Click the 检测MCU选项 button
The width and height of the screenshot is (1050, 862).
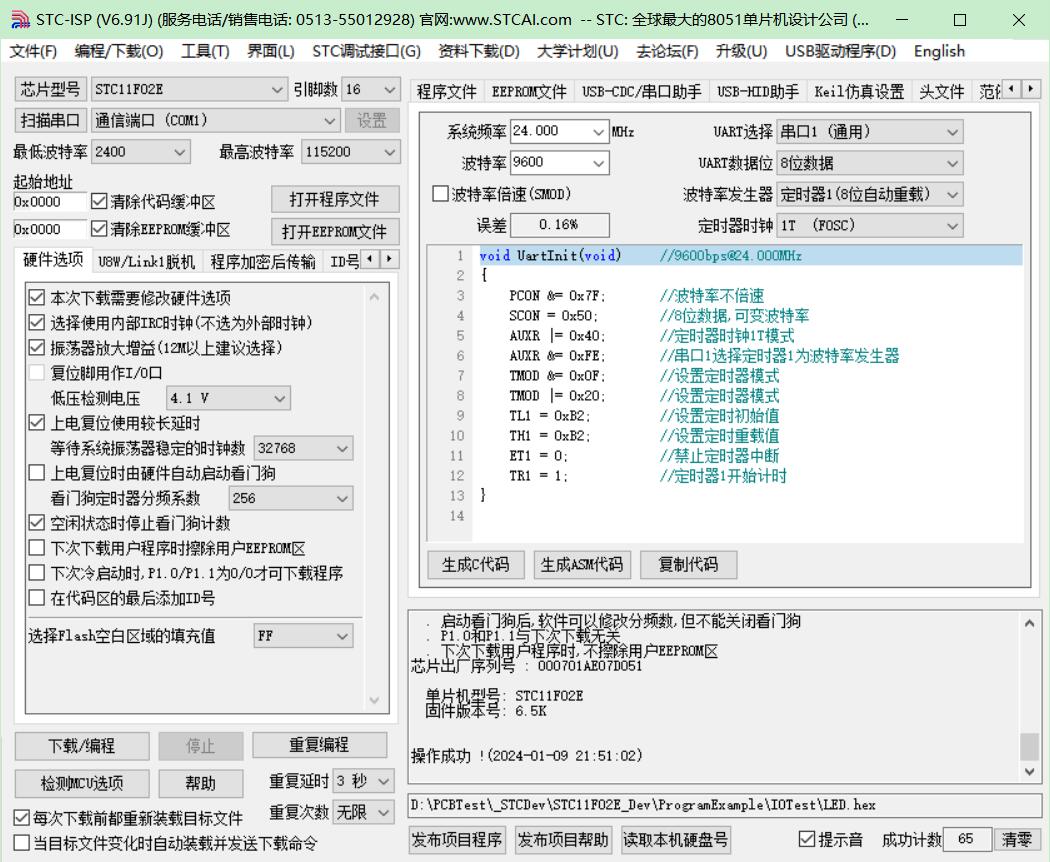[82, 783]
